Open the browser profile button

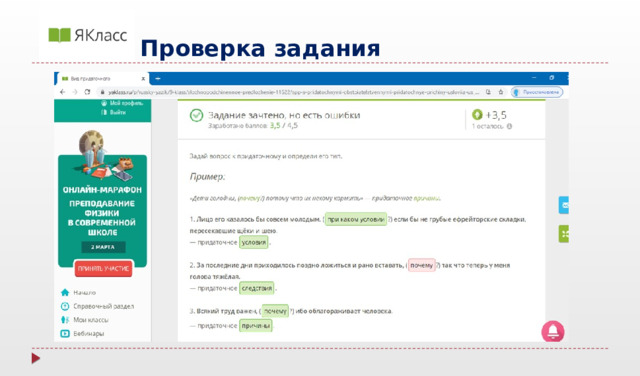[x=537, y=92]
